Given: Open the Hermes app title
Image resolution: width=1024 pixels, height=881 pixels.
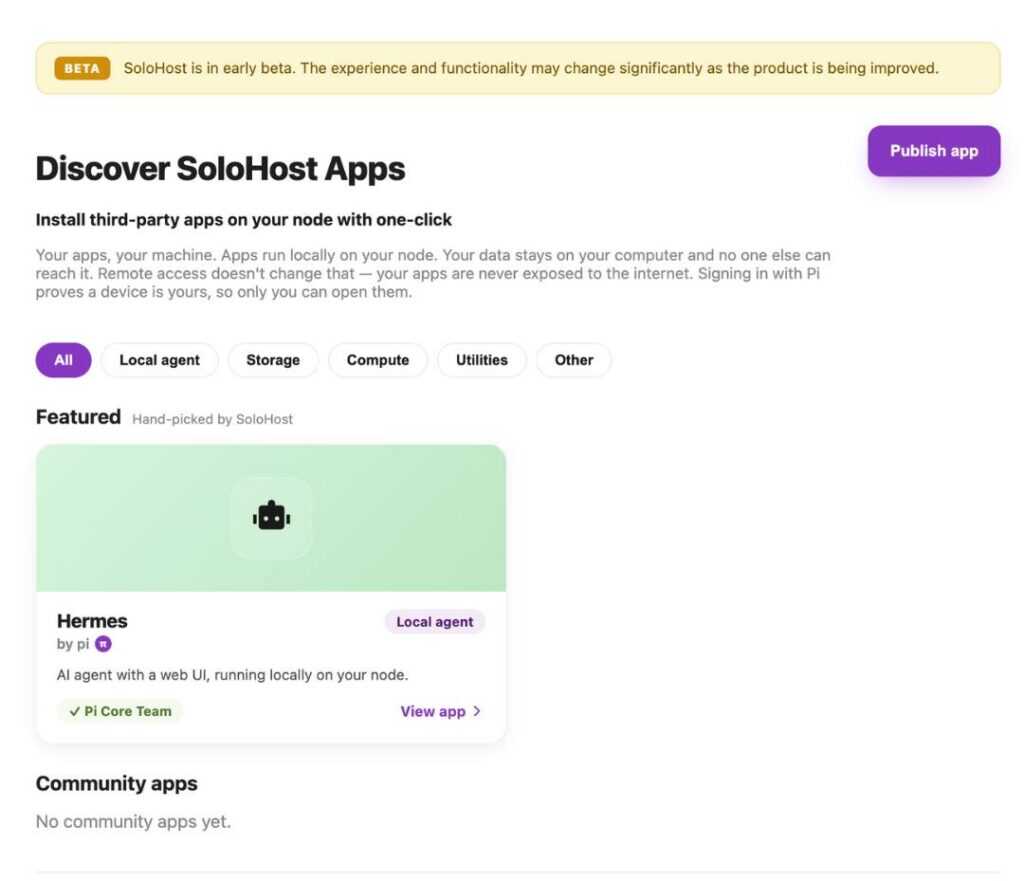Looking at the screenshot, I should tap(92, 621).
